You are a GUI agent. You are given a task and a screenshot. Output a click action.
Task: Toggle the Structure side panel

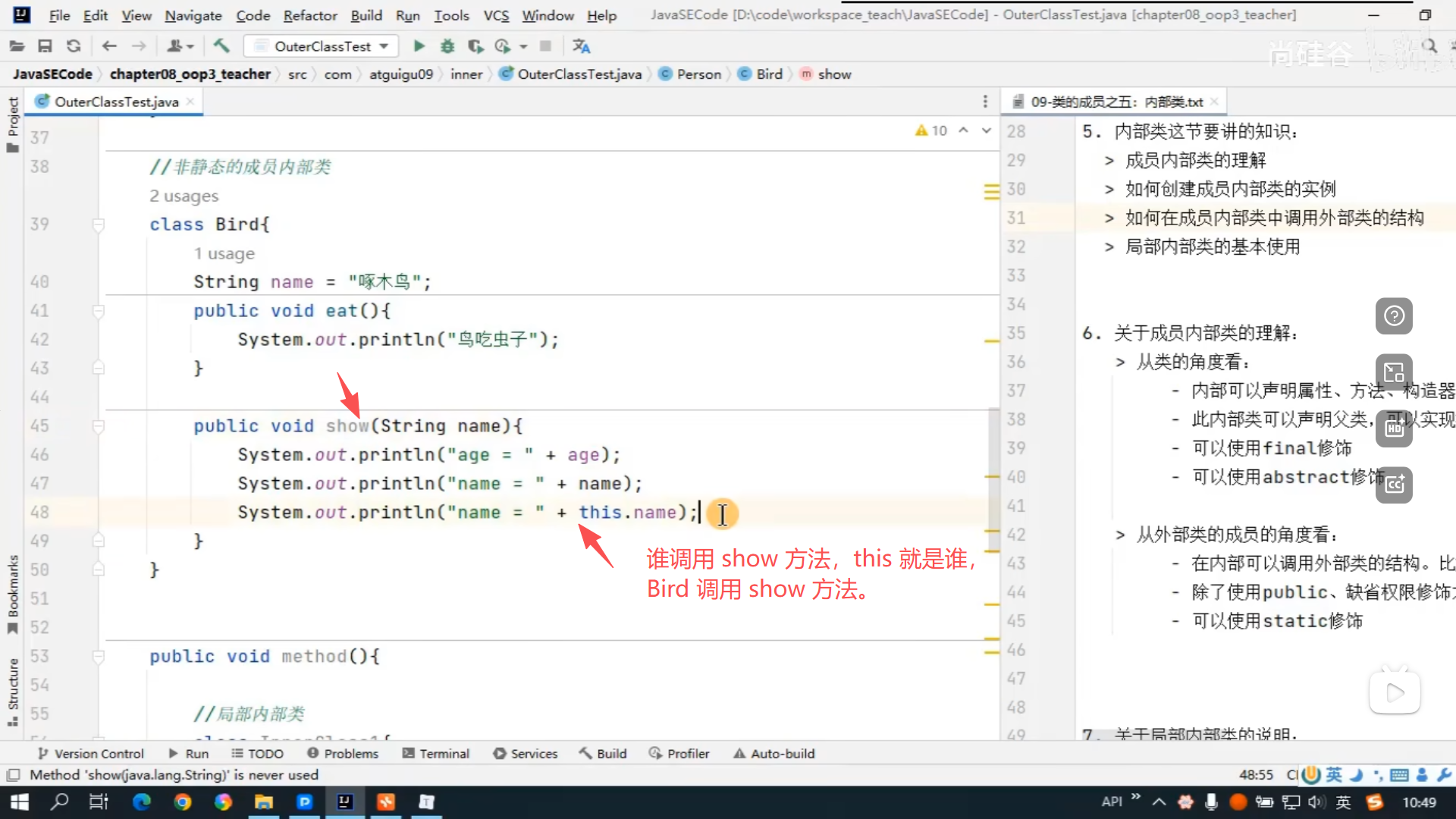(12, 691)
